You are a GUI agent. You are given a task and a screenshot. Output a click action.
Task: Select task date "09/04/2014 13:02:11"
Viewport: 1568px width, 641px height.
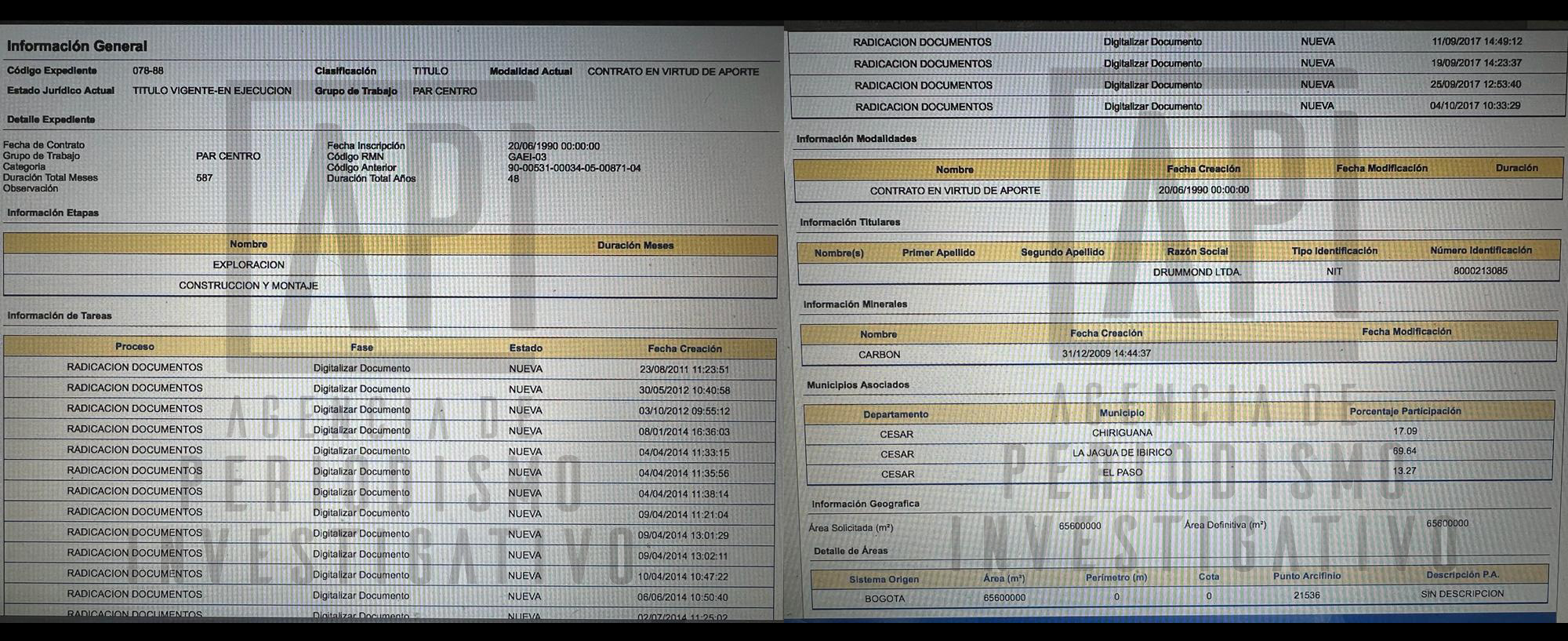pos(683,555)
